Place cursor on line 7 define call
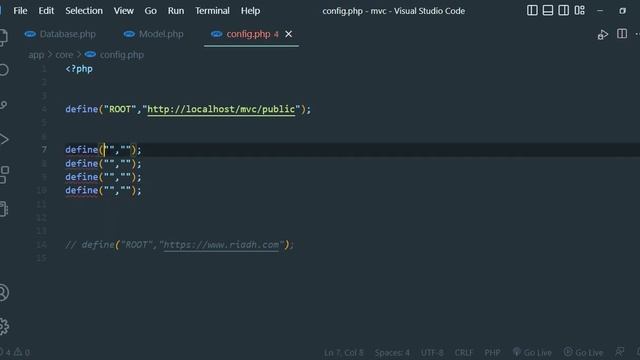 (103, 150)
